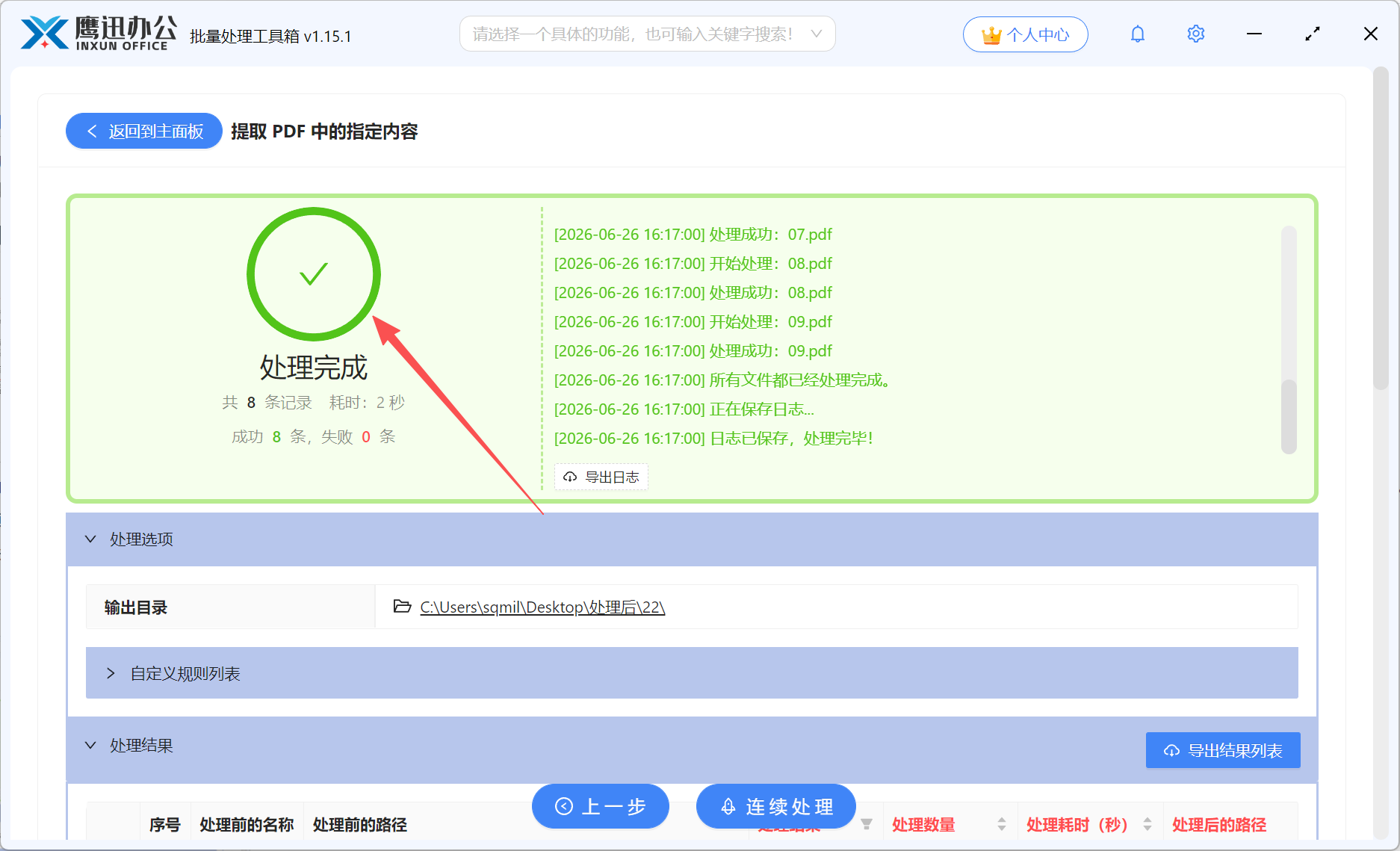Click log line 开始处理：09.pdf

point(693,322)
